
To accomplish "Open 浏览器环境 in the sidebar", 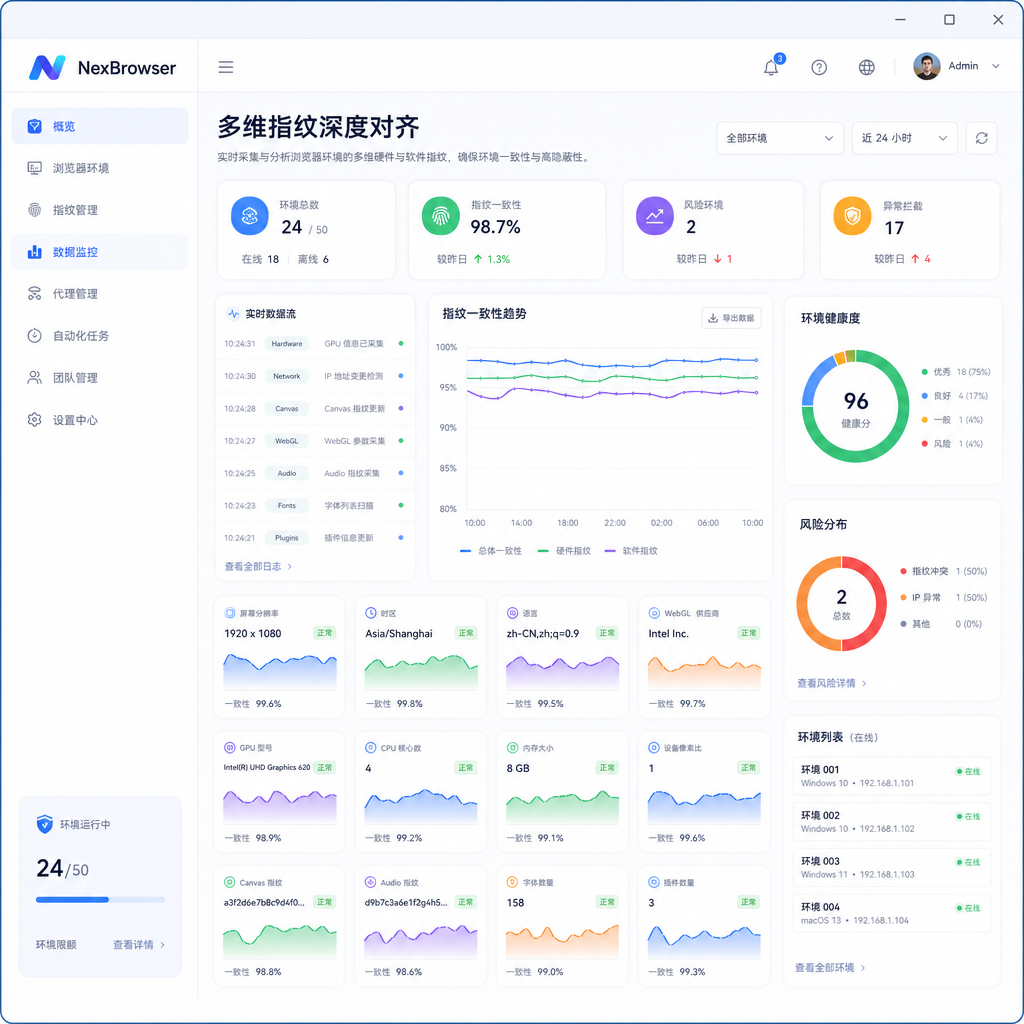I will [x=100, y=168].
